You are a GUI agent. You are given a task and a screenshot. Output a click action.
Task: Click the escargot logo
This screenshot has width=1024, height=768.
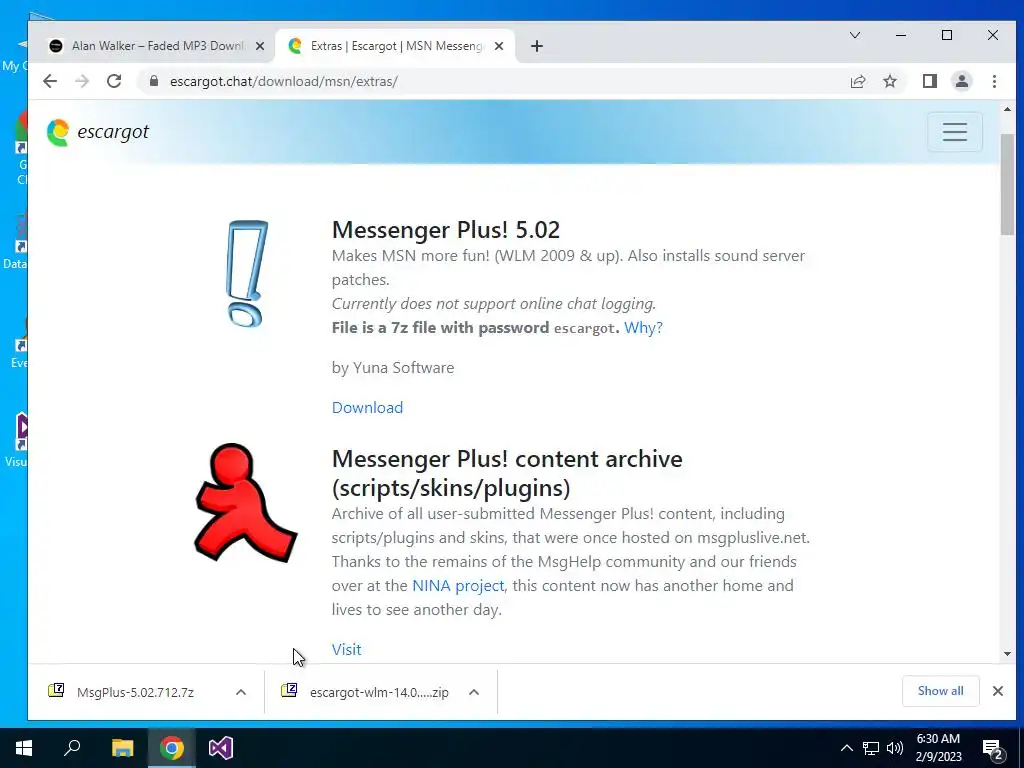pos(98,132)
